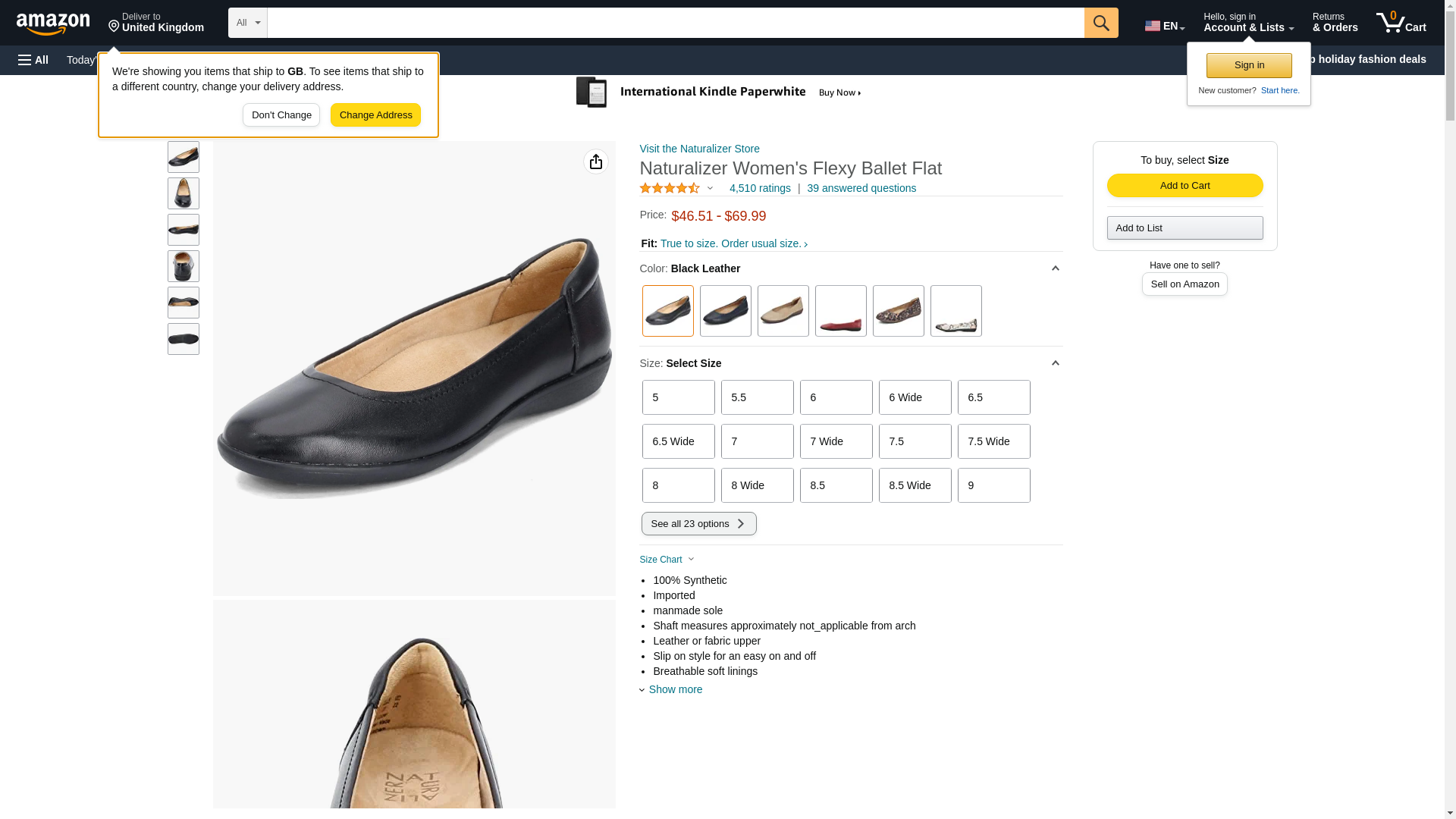Viewport: 1456px width, 819px height.
Task: Select size 6 Wide
Action: click(915, 397)
